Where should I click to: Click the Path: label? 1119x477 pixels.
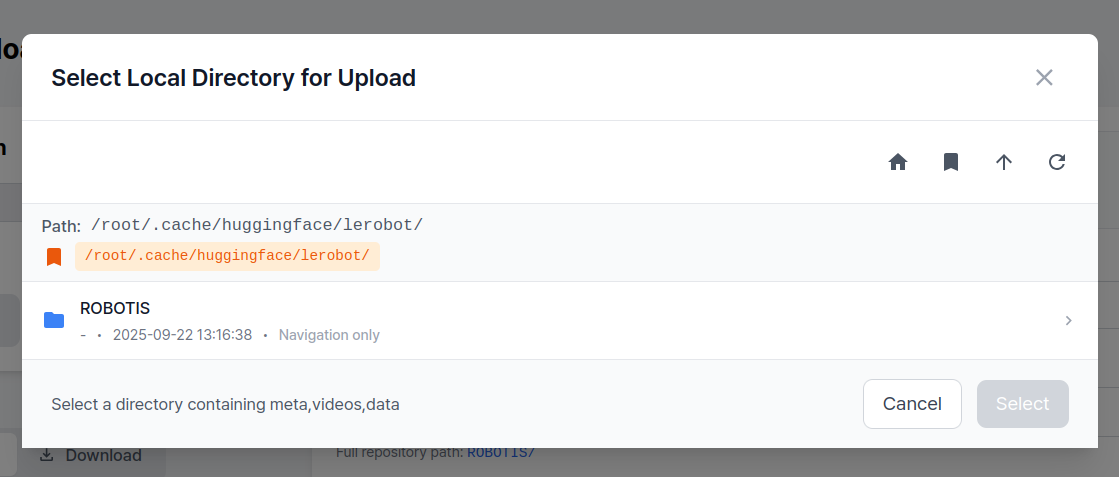(61, 226)
